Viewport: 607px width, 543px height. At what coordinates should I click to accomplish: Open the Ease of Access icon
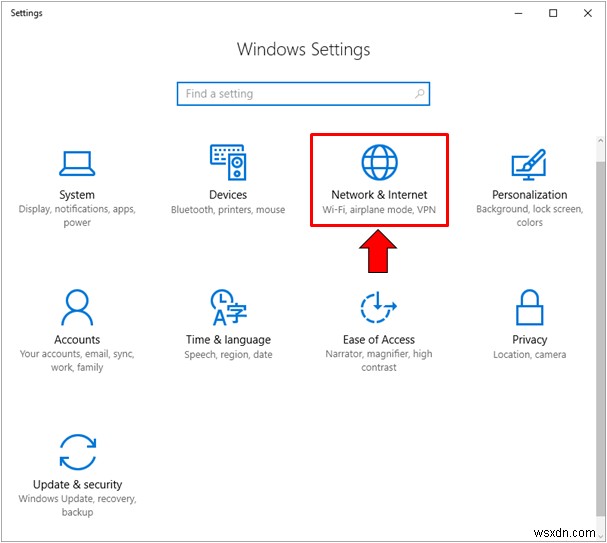[x=379, y=307]
